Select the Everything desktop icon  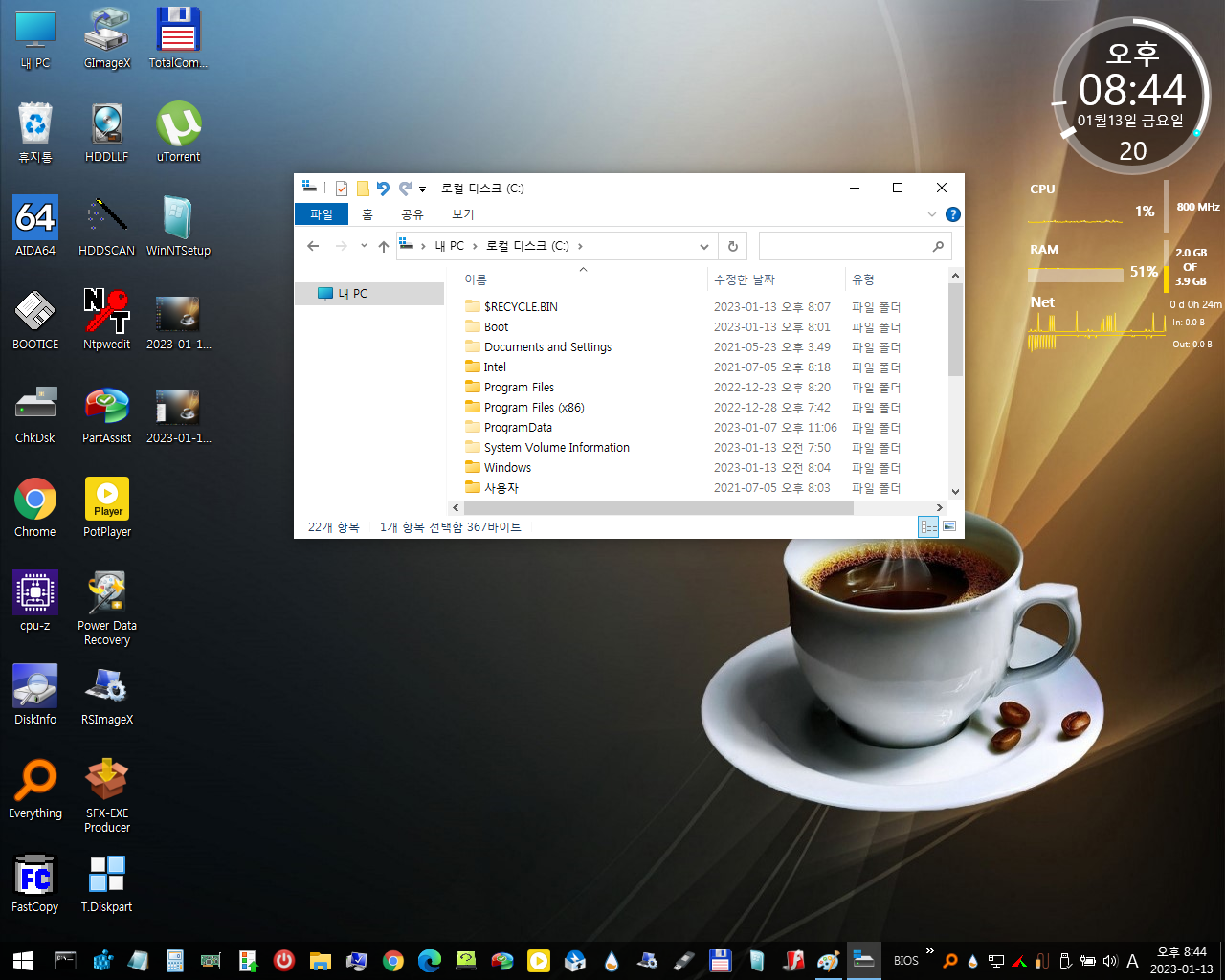(35, 789)
